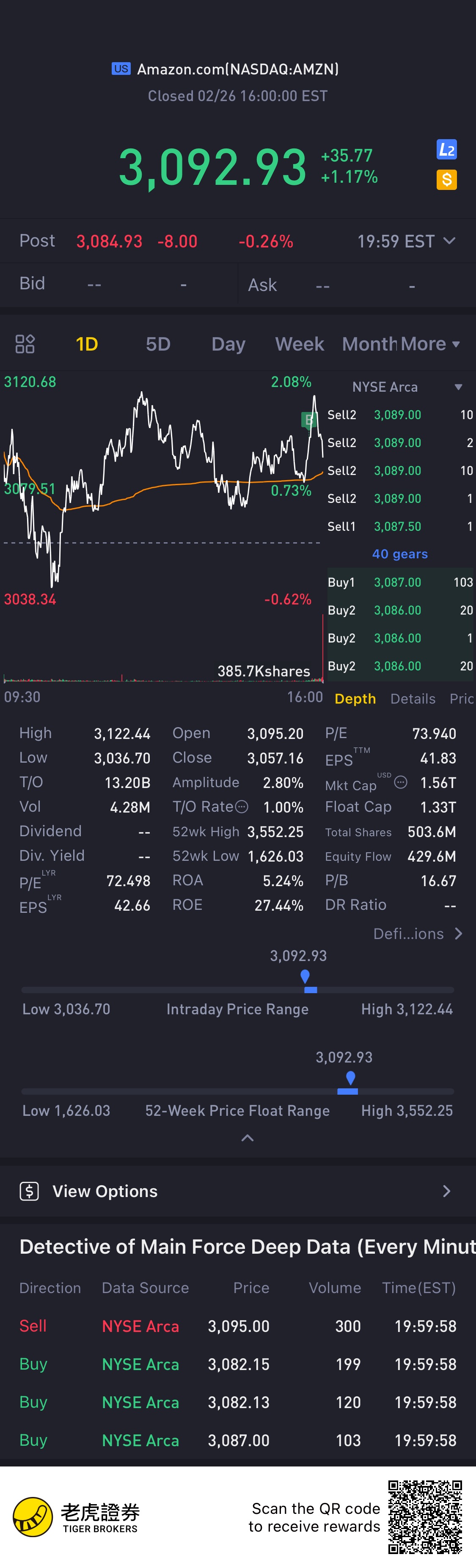Tap the QR code image
Image resolution: width=476 pixels, height=1568 pixels.
click(426, 1518)
